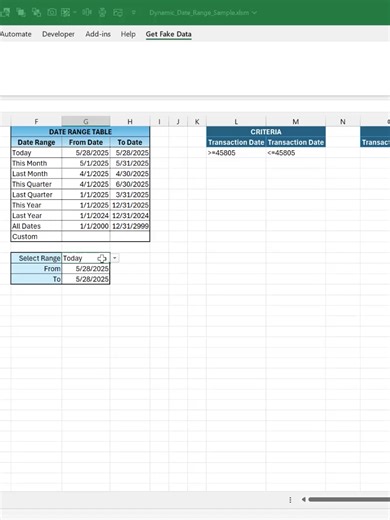Click the To label cell under Select Range

[x=36, y=279]
